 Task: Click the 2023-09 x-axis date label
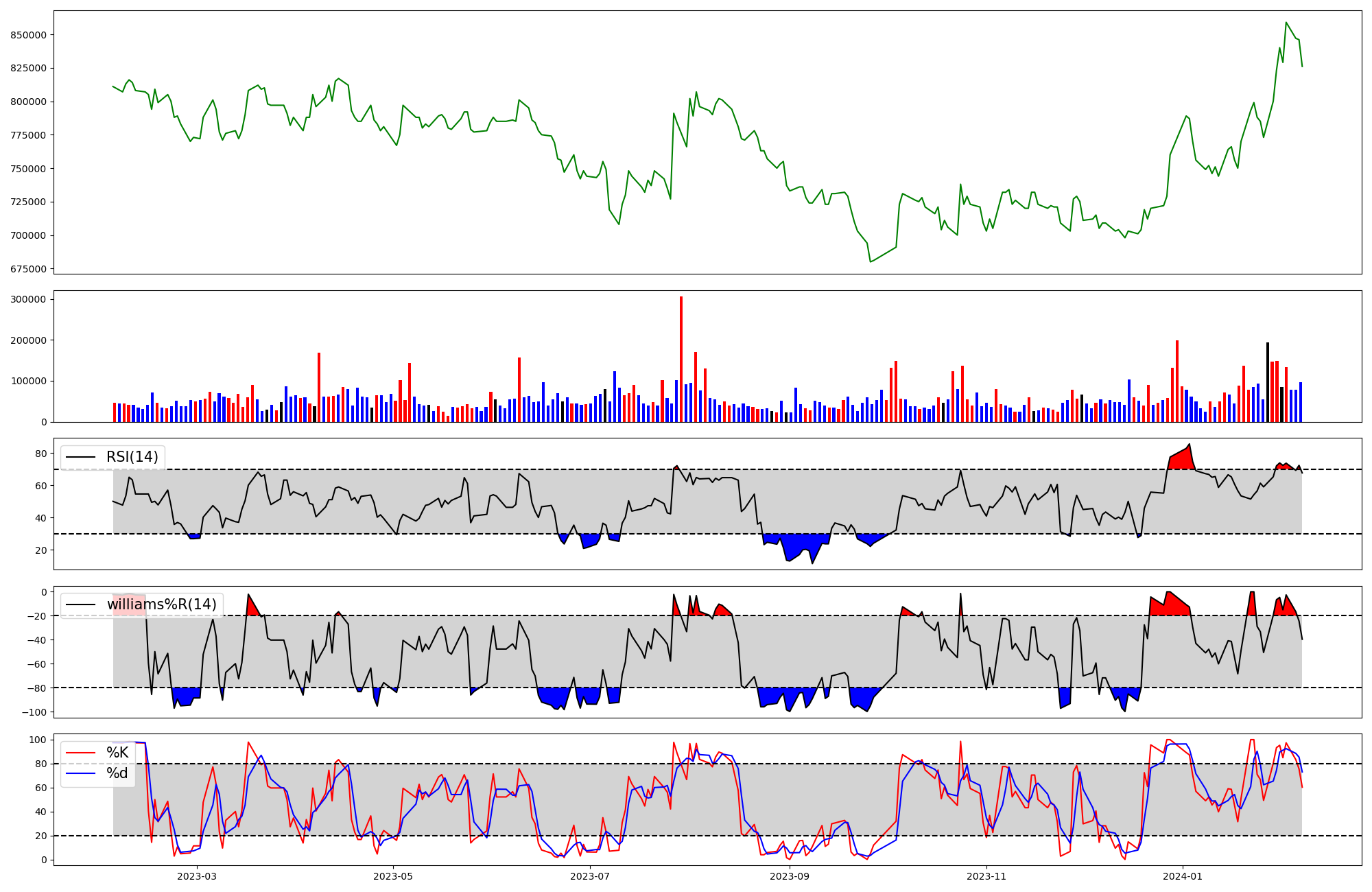790,876
